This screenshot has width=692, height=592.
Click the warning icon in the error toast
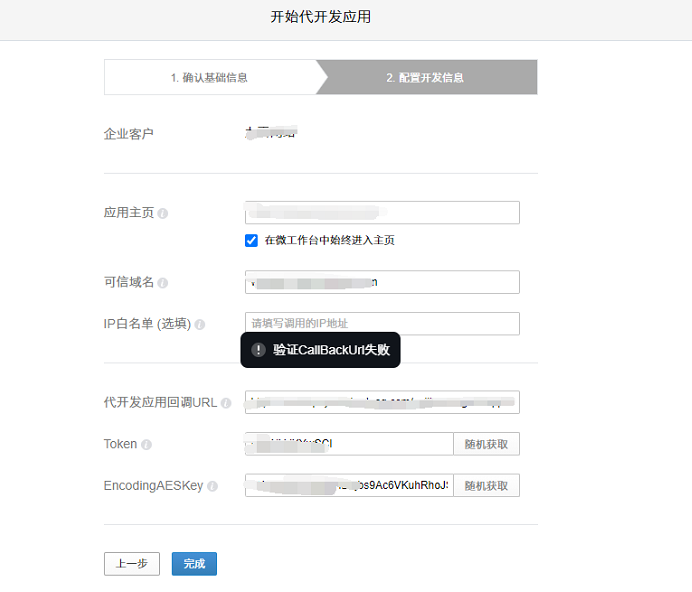click(x=258, y=350)
